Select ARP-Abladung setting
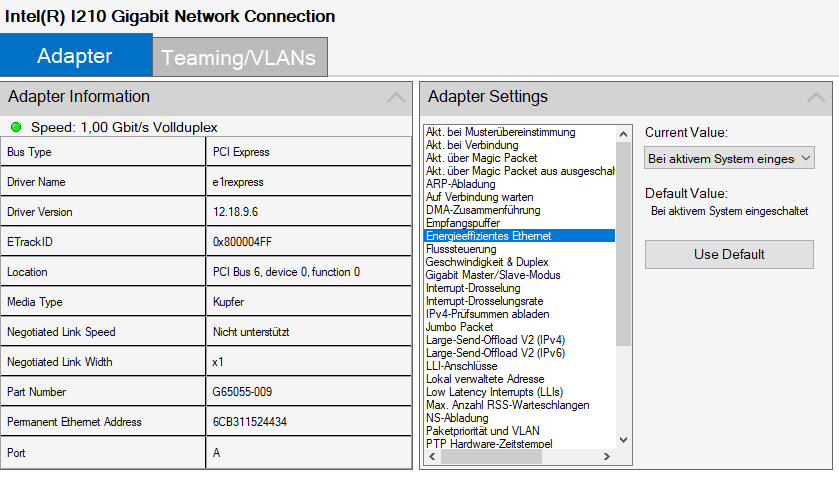This screenshot has width=839, height=483. 460,184
